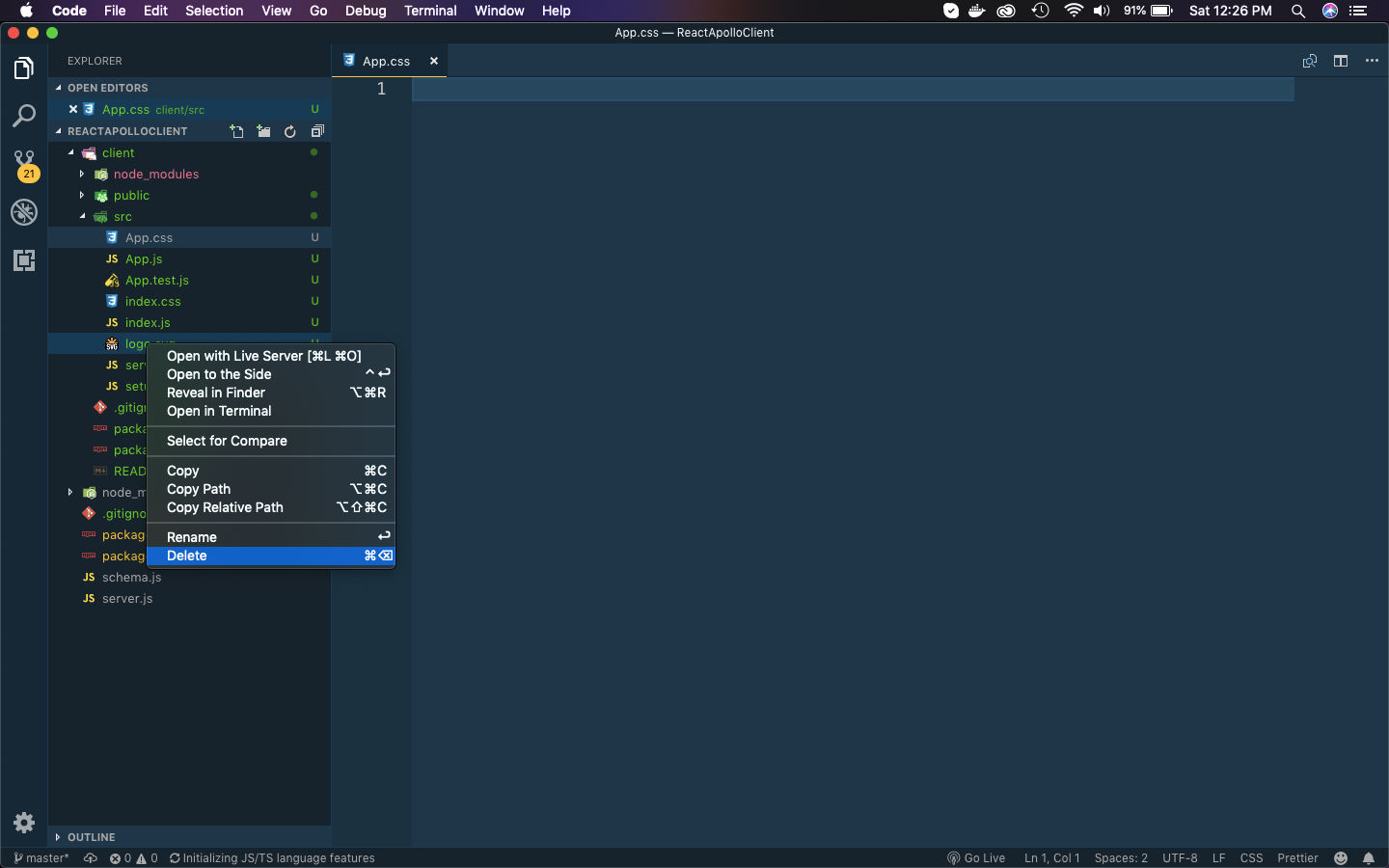Collapse the client folder
The width and height of the screenshot is (1389, 868).
pyautogui.click(x=70, y=152)
